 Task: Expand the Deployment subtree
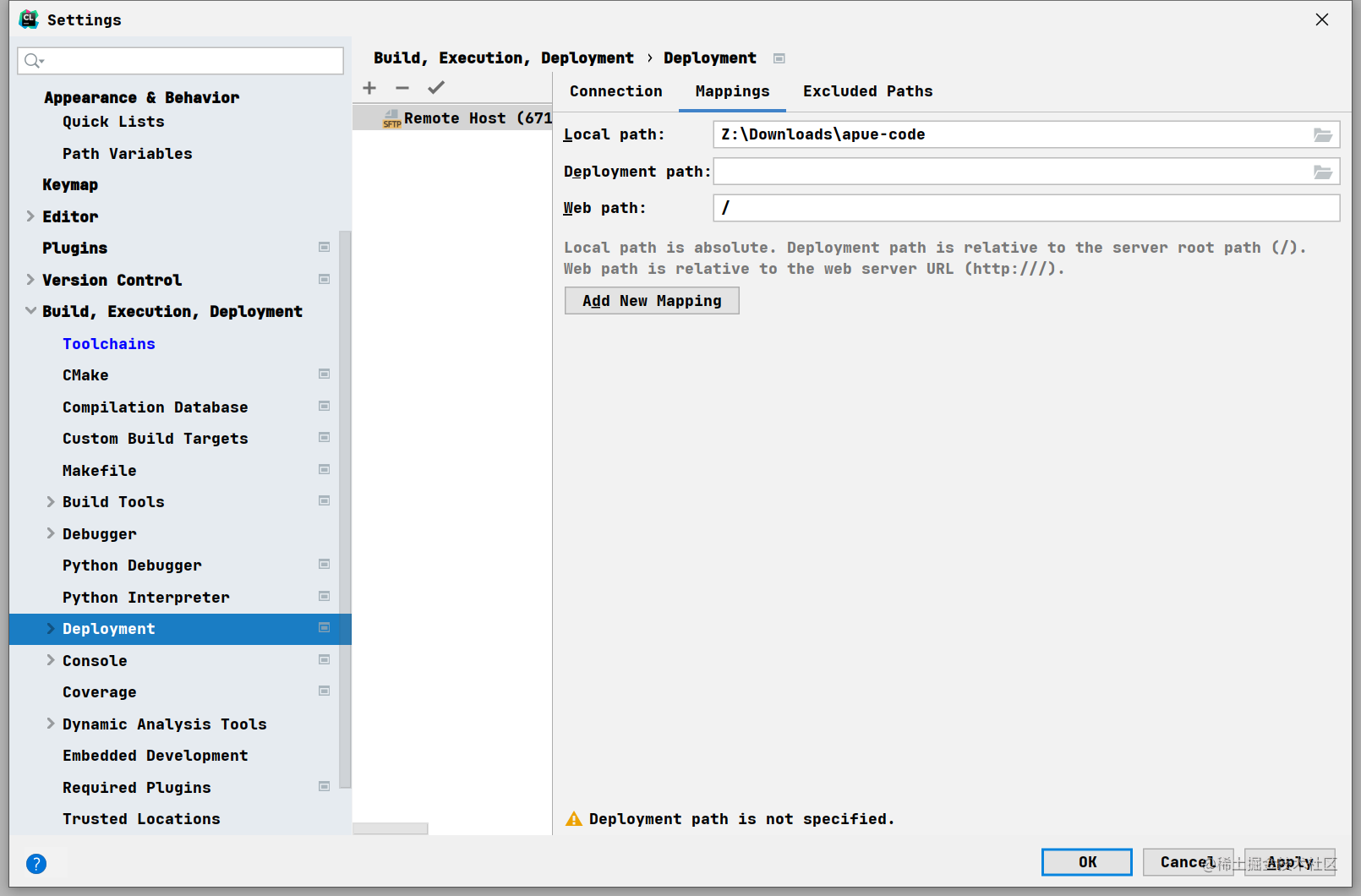51,629
